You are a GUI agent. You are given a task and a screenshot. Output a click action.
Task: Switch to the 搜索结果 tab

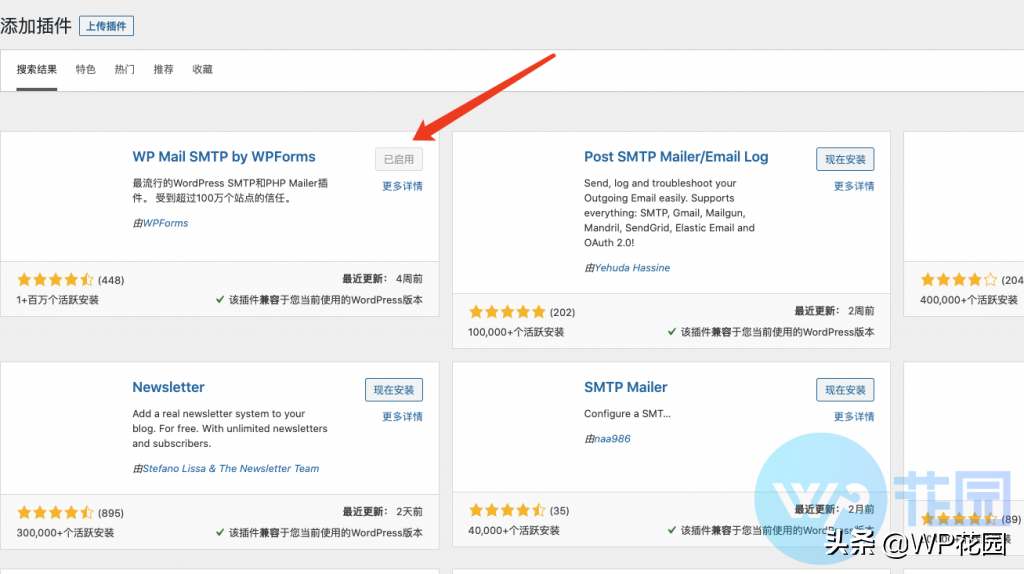click(37, 69)
